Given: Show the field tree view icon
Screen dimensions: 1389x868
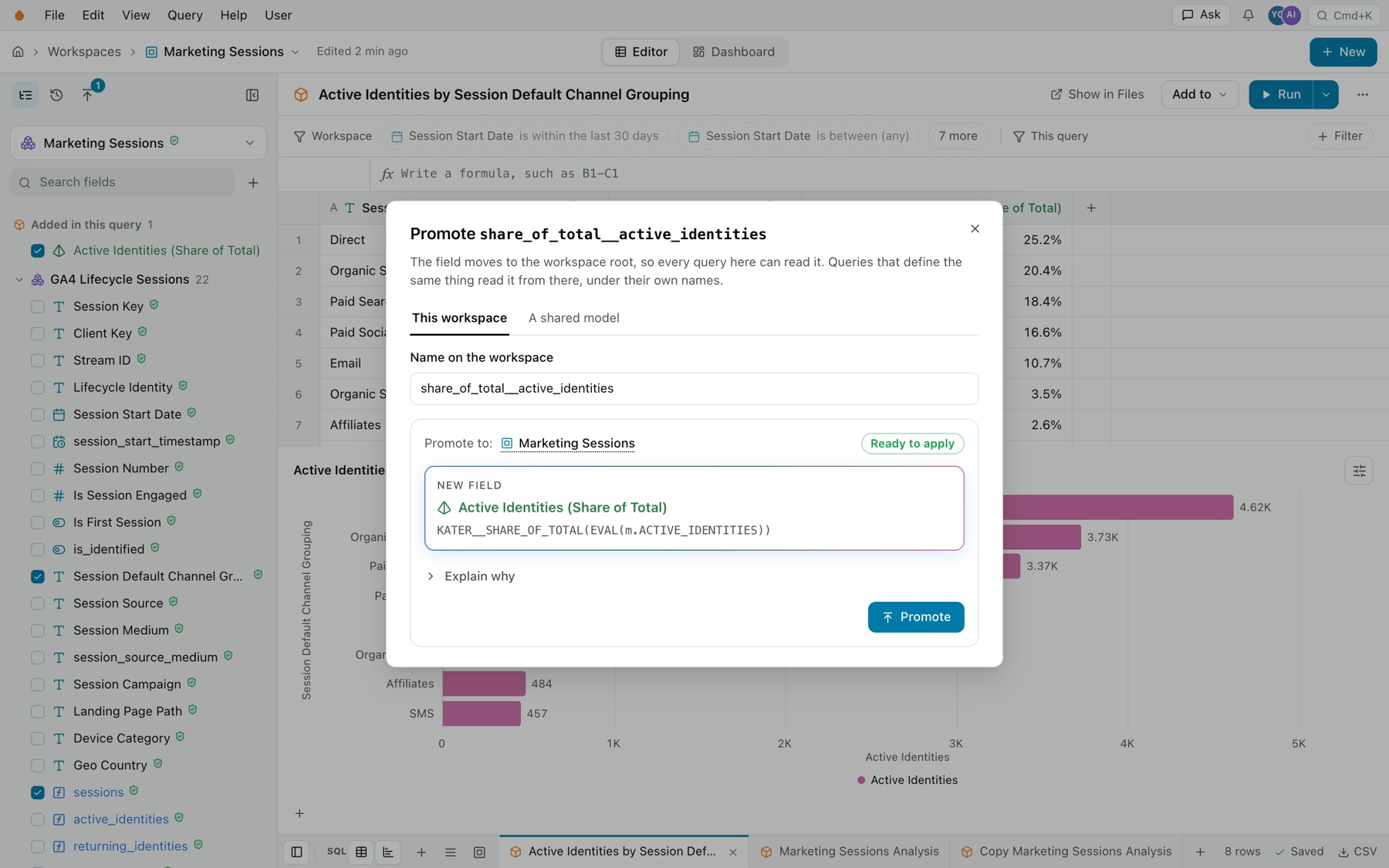Looking at the screenshot, I should pyautogui.click(x=25, y=95).
